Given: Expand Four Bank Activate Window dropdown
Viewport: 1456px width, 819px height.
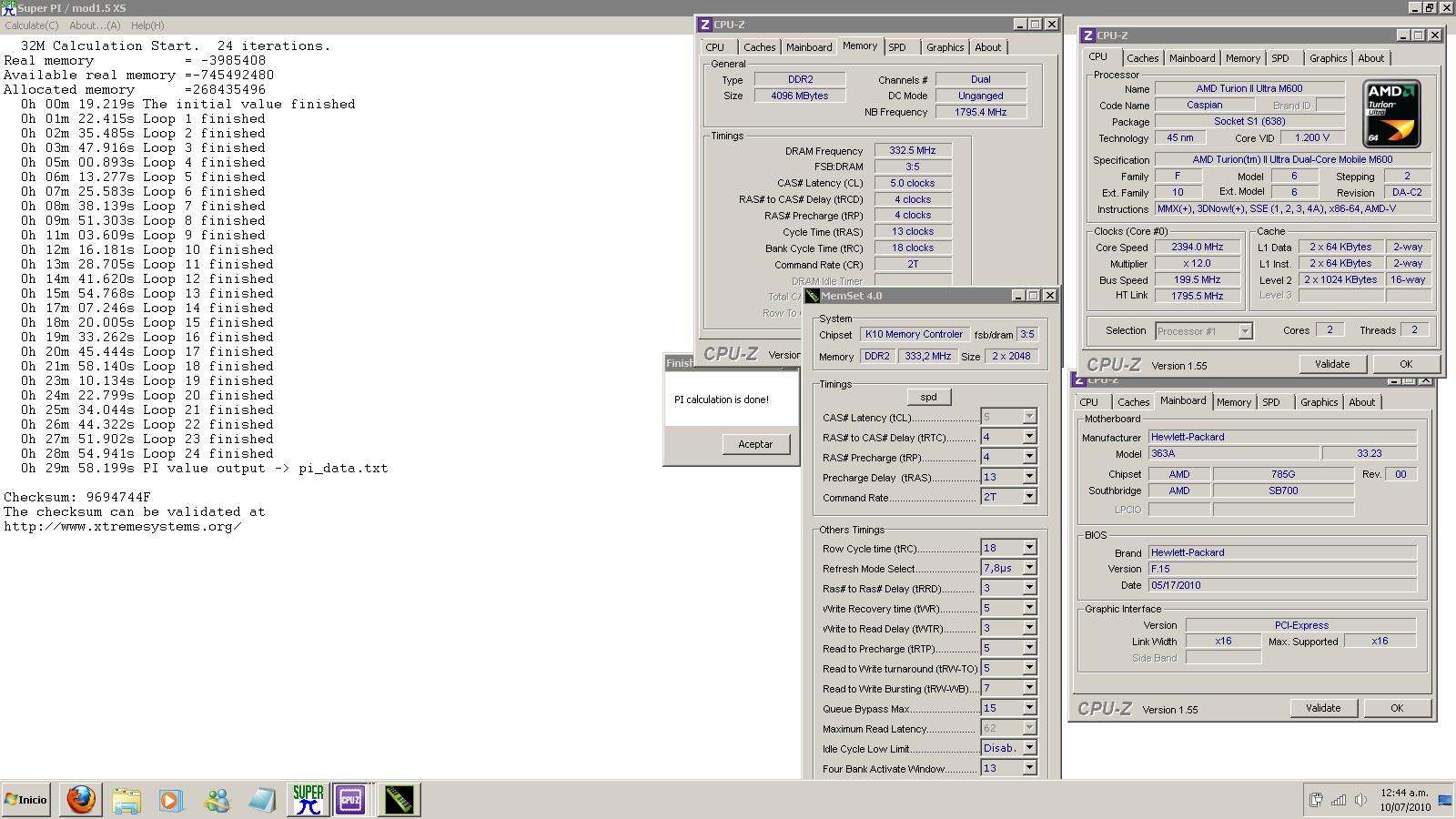Looking at the screenshot, I should [x=1029, y=768].
